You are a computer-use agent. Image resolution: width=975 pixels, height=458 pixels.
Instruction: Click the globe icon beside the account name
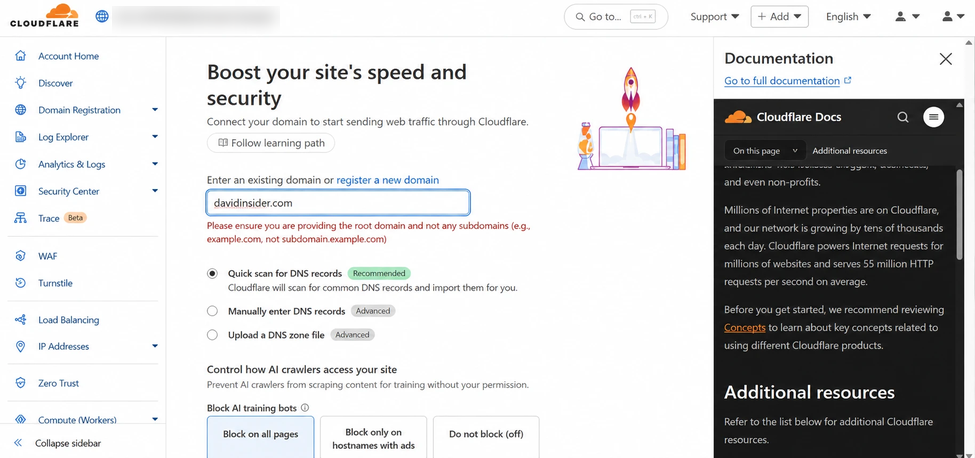(x=102, y=16)
